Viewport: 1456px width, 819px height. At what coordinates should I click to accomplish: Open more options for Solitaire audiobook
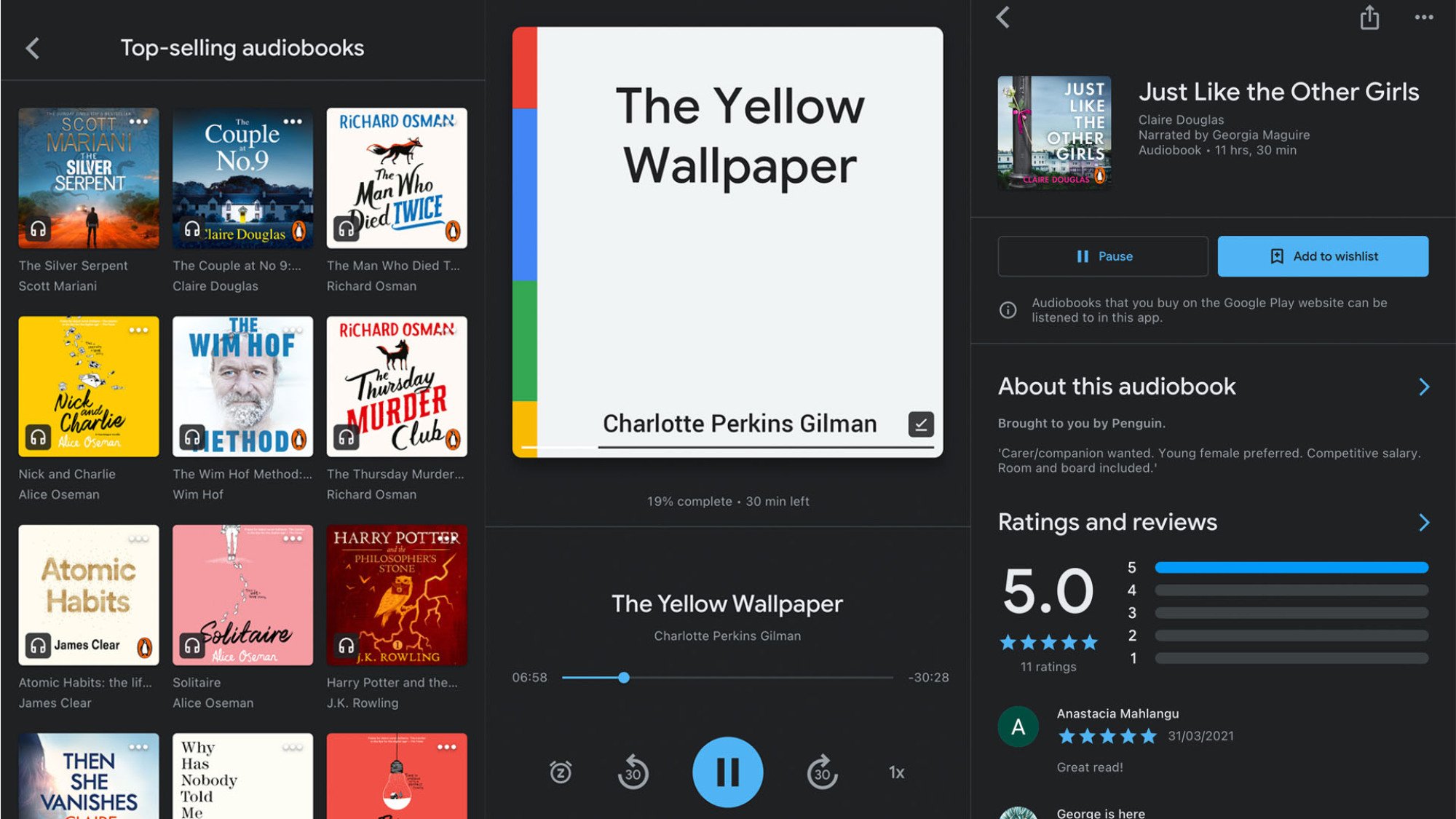pyautogui.click(x=293, y=539)
